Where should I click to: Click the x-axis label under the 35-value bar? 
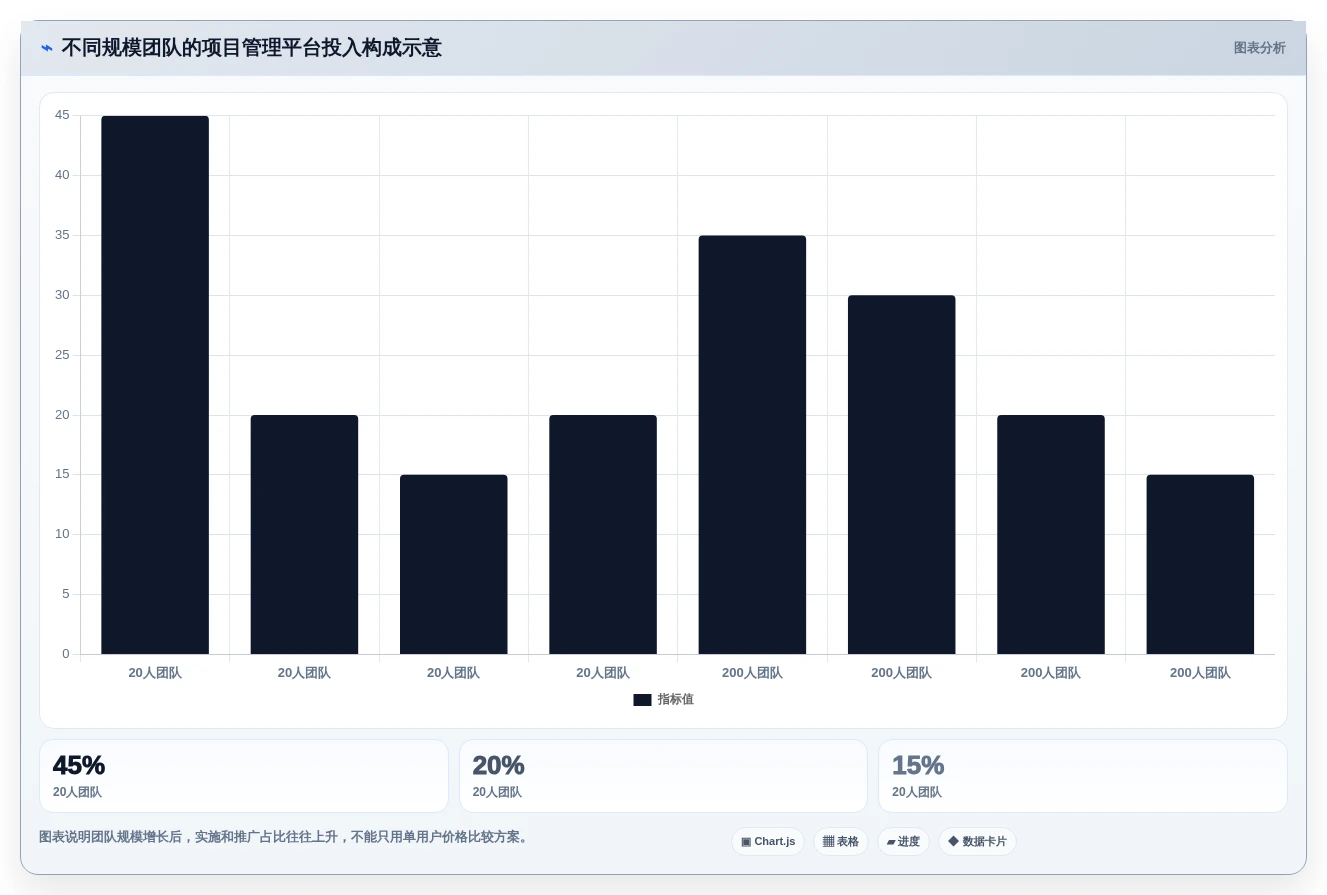(x=752, y=673)
